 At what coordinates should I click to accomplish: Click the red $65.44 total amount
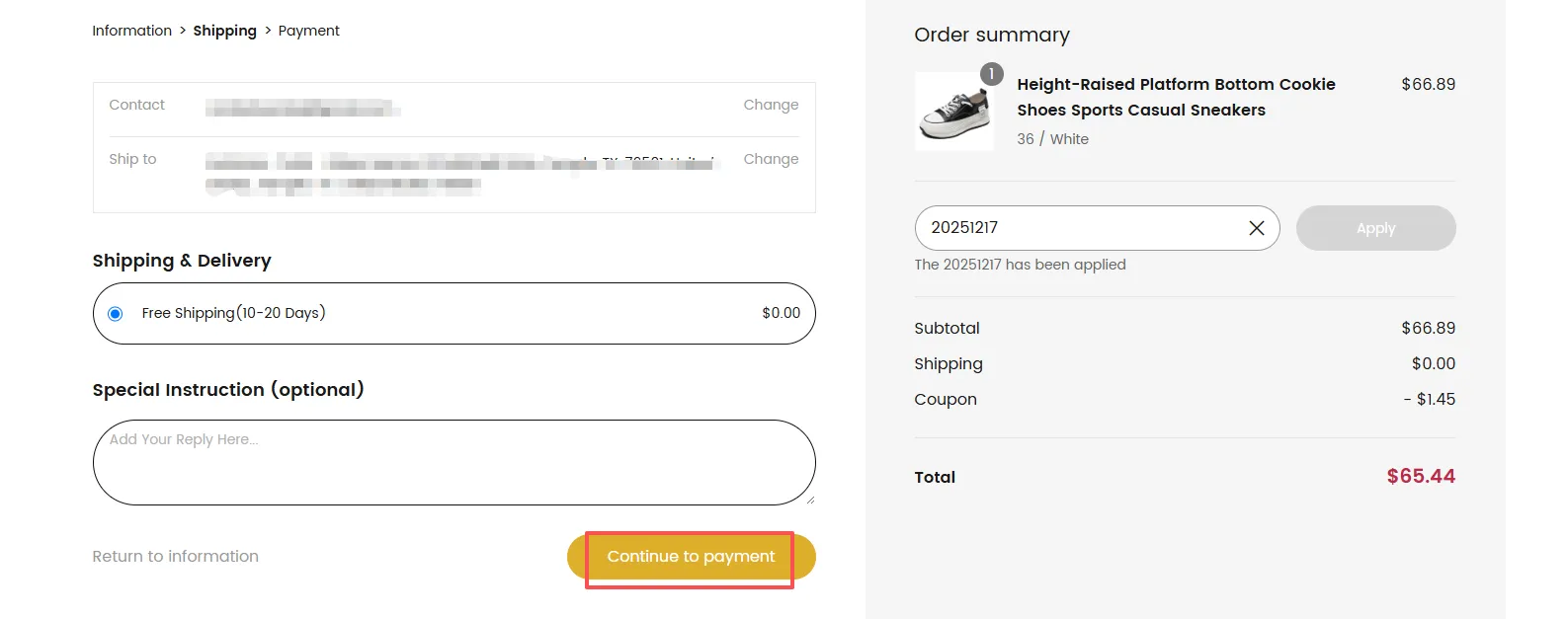pos(1420,477)
